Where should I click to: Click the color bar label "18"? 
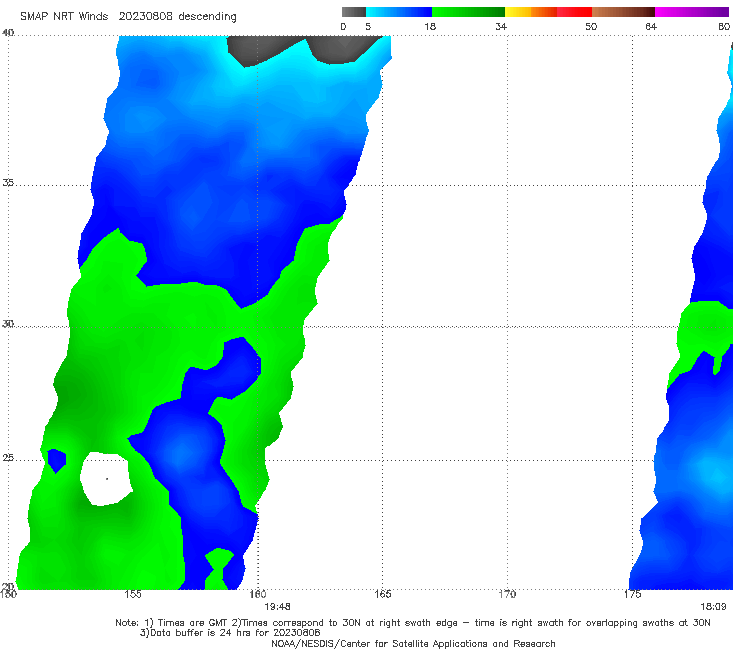click(x=430, y=27)
